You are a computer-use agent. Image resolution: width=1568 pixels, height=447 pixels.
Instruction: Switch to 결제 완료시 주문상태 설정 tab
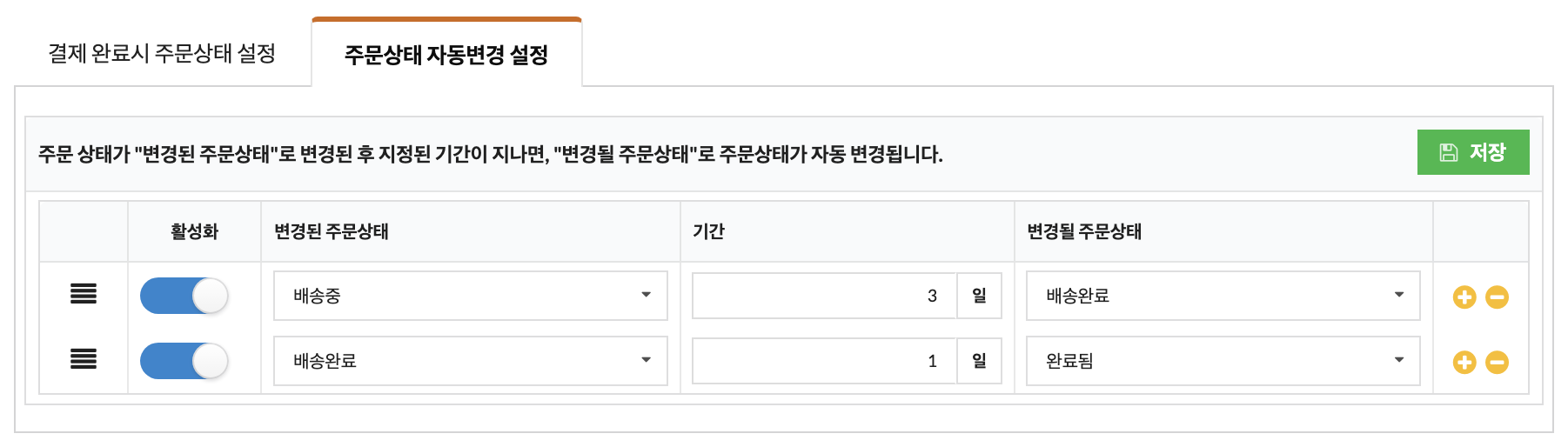click(162, 53)
